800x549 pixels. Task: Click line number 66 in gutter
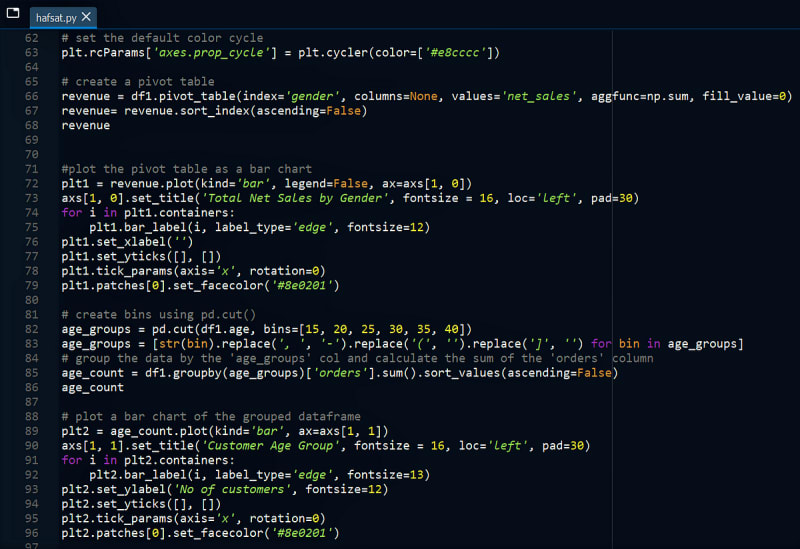(32, 96)
